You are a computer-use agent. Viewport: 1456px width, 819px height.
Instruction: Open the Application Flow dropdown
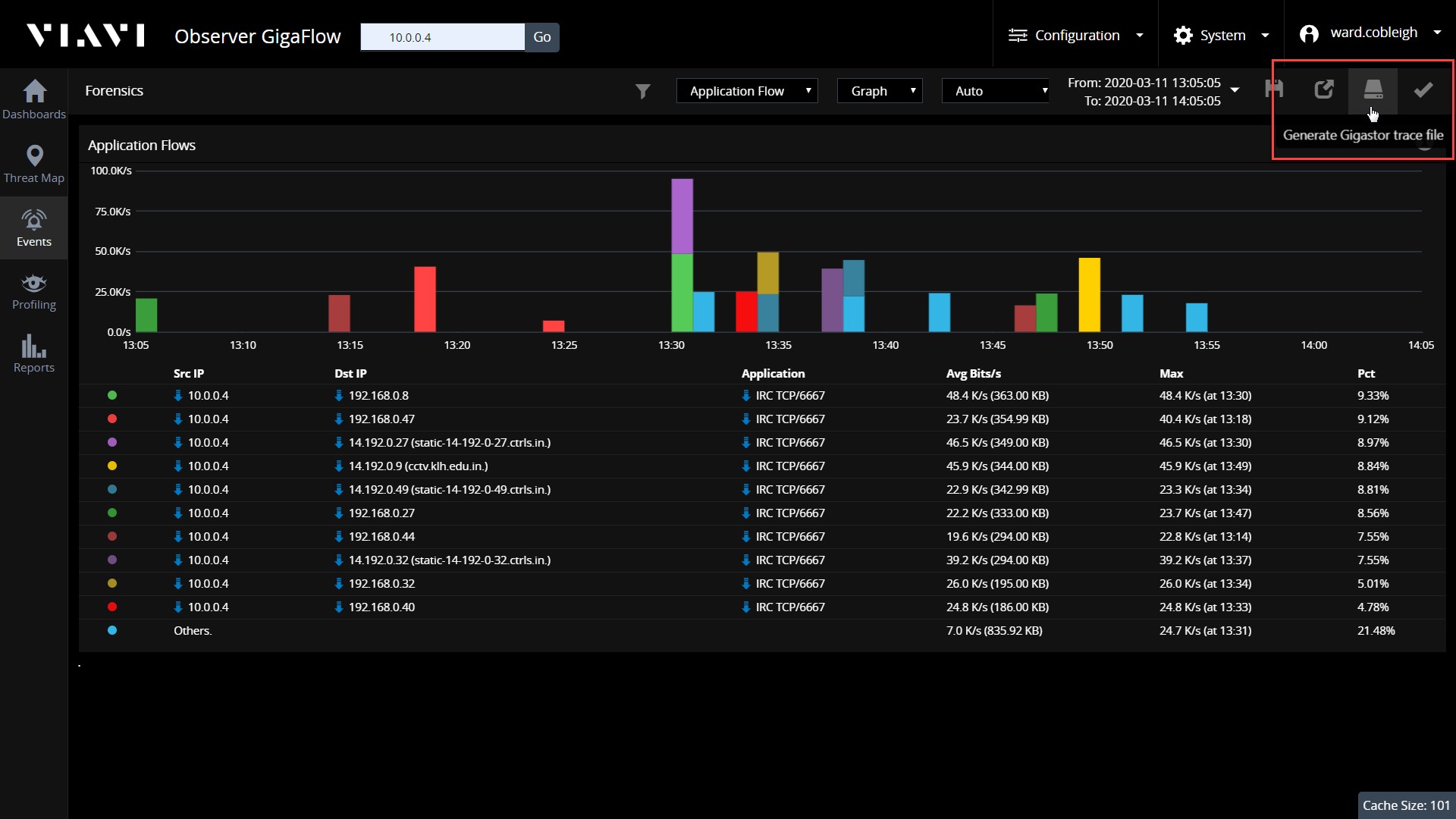pos(746,91)
